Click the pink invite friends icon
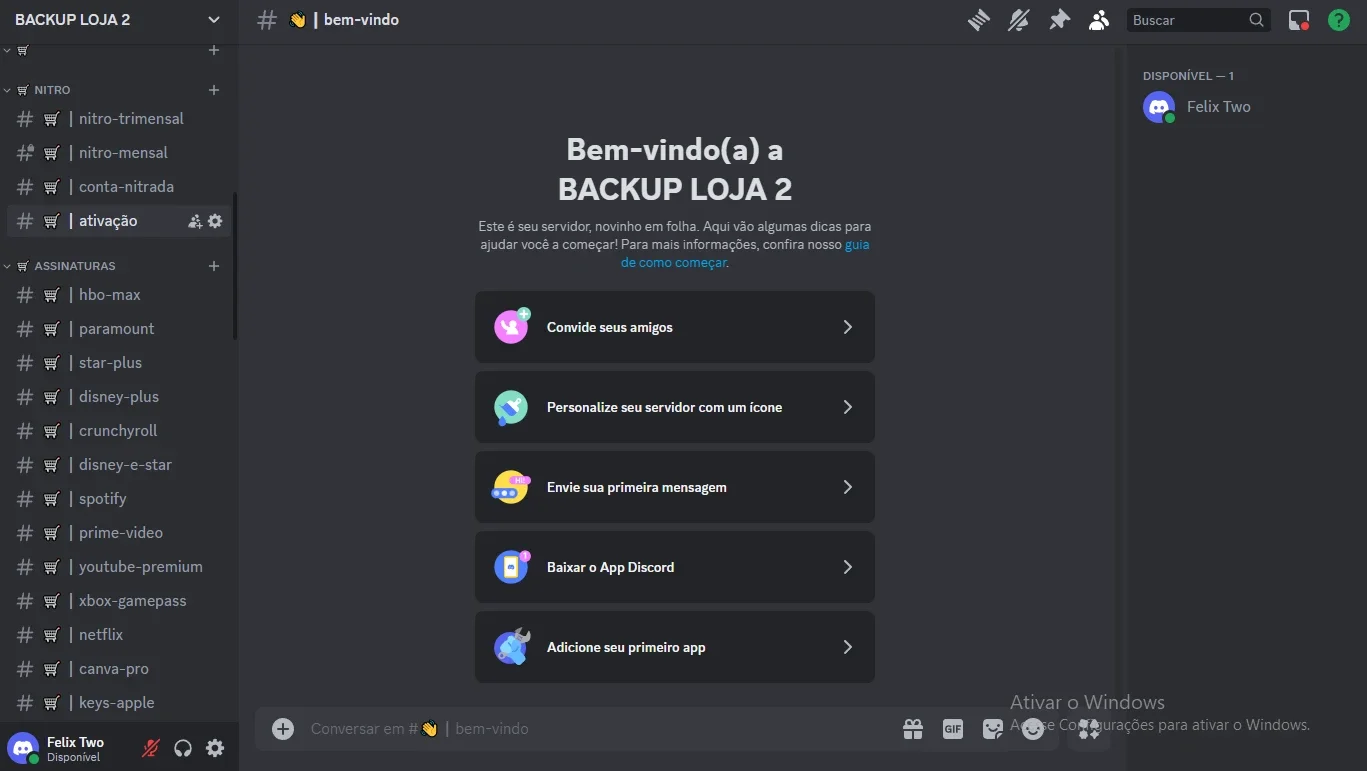This screenshot has height=771, width=1367. click(512, 327)
